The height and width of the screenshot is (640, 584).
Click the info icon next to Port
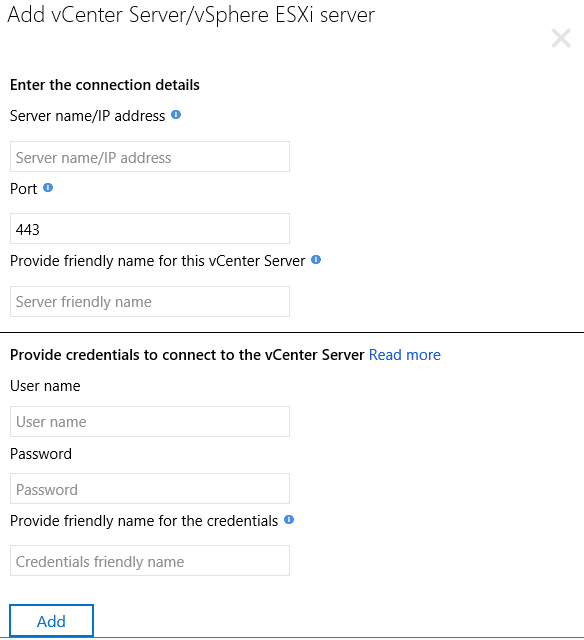(x=48, y=188)
